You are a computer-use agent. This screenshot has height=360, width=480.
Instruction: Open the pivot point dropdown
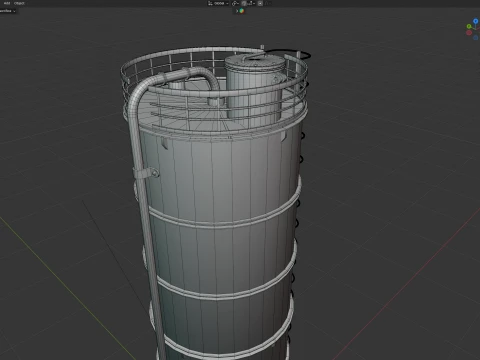pos(236,3)
